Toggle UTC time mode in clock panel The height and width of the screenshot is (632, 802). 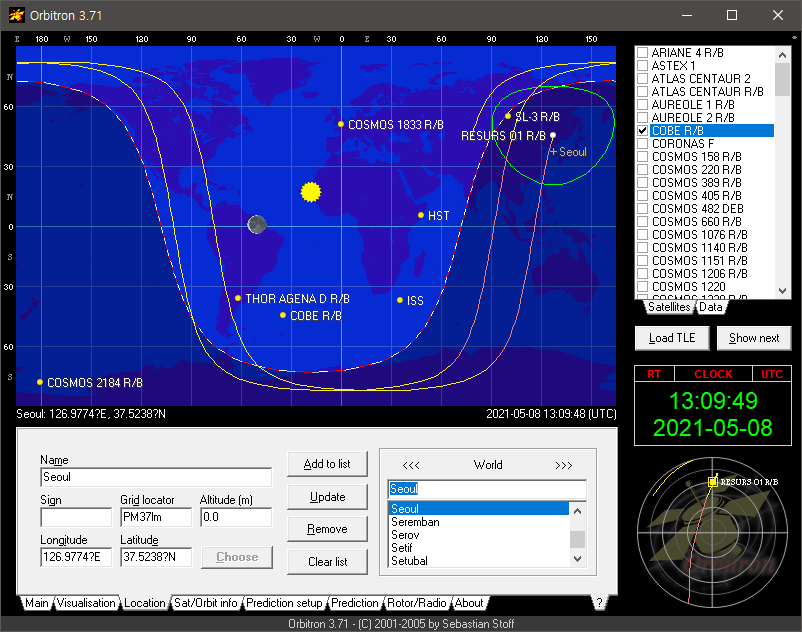pos(772,374)
